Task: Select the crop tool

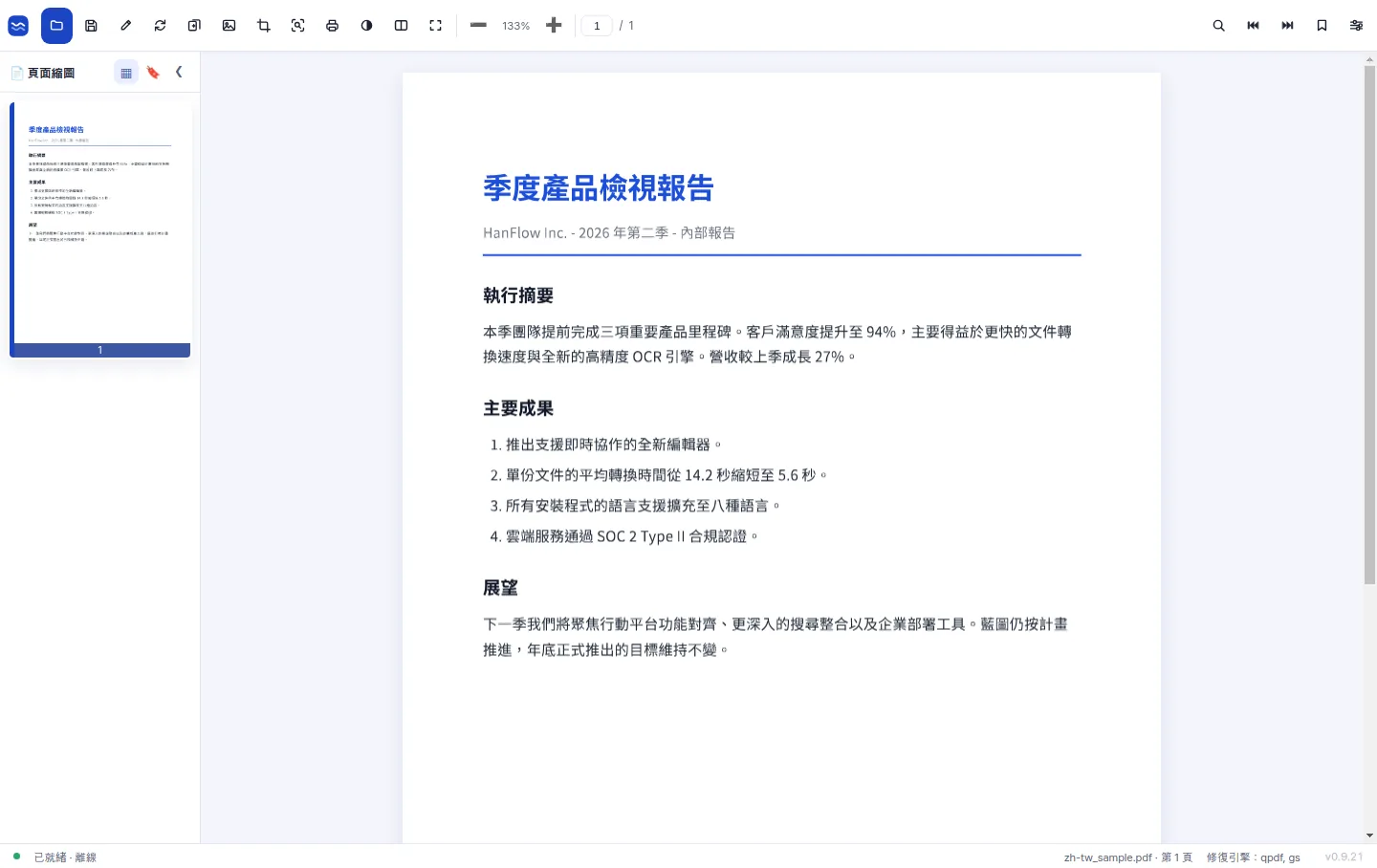Action: click(264, 26)
